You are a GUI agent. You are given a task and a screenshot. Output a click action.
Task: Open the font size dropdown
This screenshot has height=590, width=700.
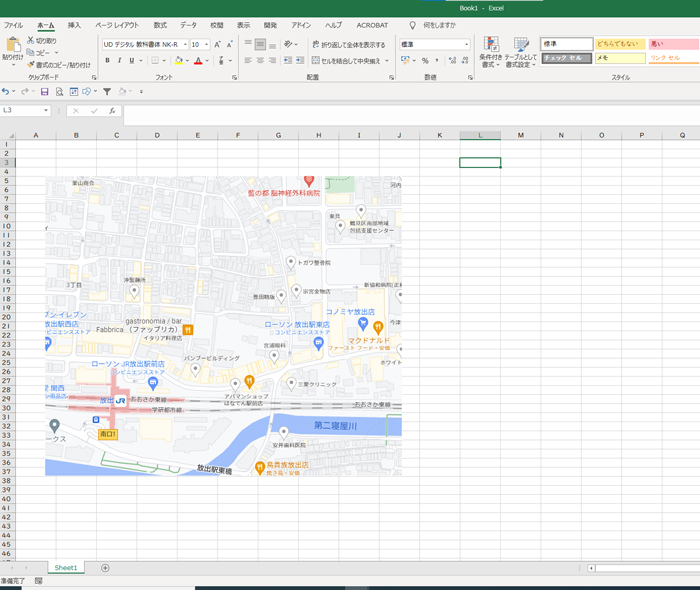click(x=206, y=45)
